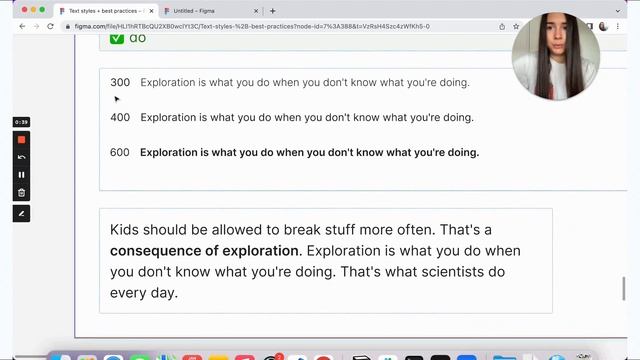Select the 600 weight label

pos(120,153)
